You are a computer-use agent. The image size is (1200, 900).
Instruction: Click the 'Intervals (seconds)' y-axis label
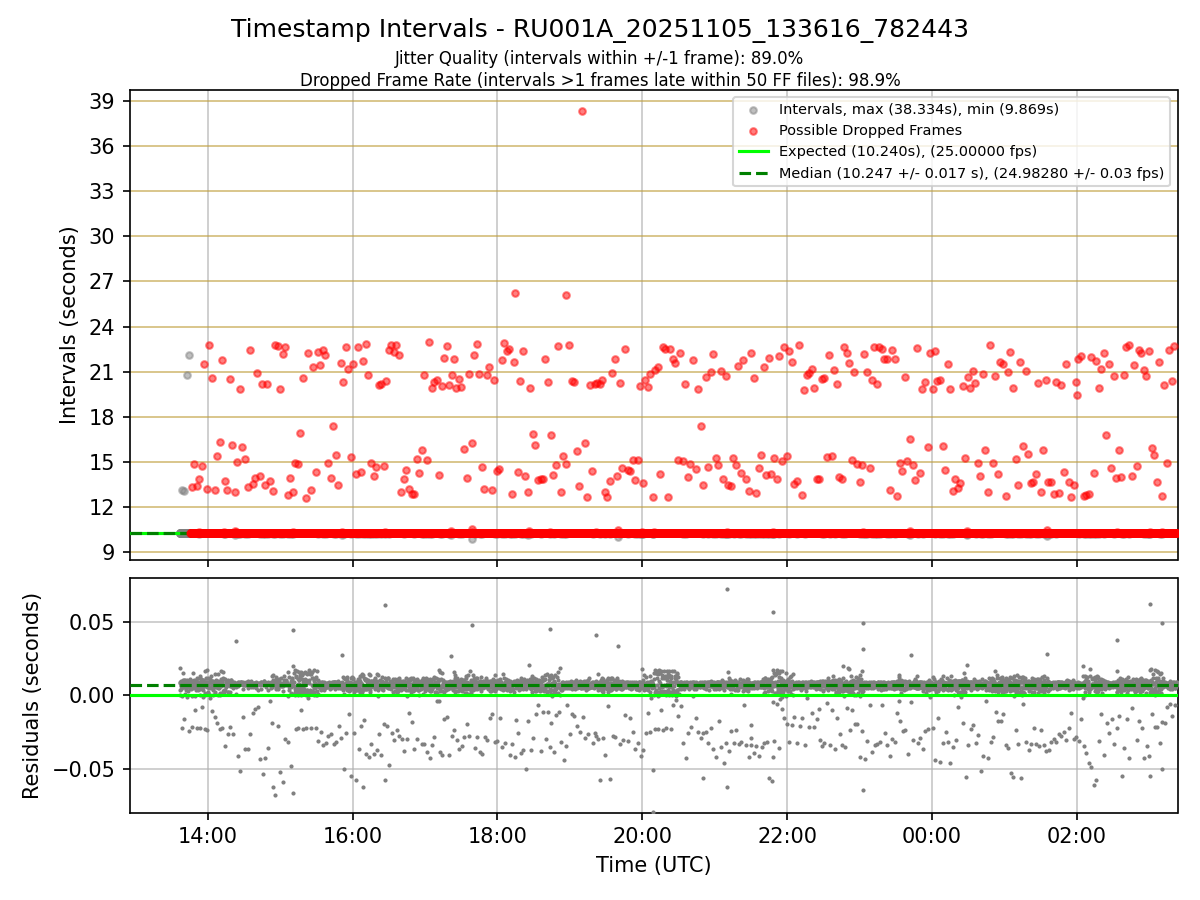point(68,325)
